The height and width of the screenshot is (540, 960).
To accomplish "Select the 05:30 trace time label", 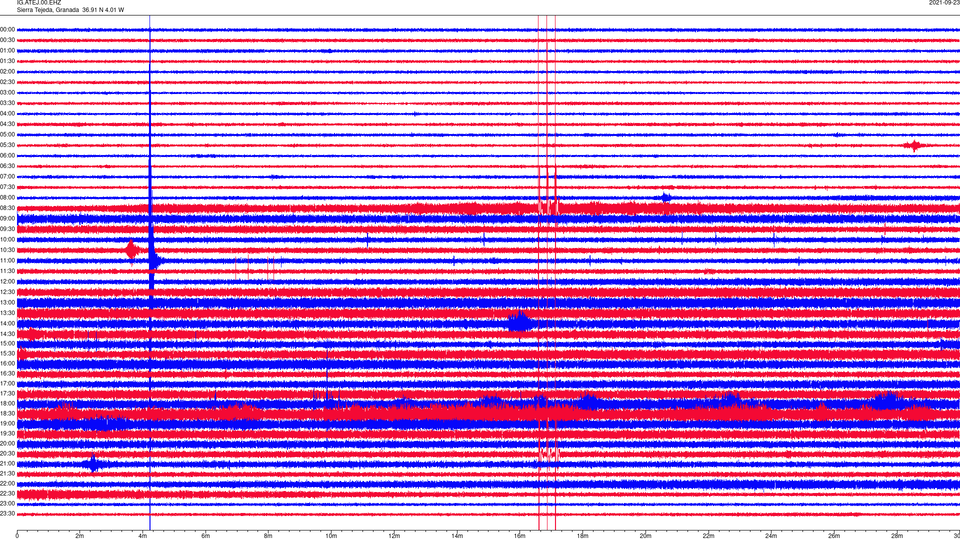I will pyautogui.click(x=7, y=145).
